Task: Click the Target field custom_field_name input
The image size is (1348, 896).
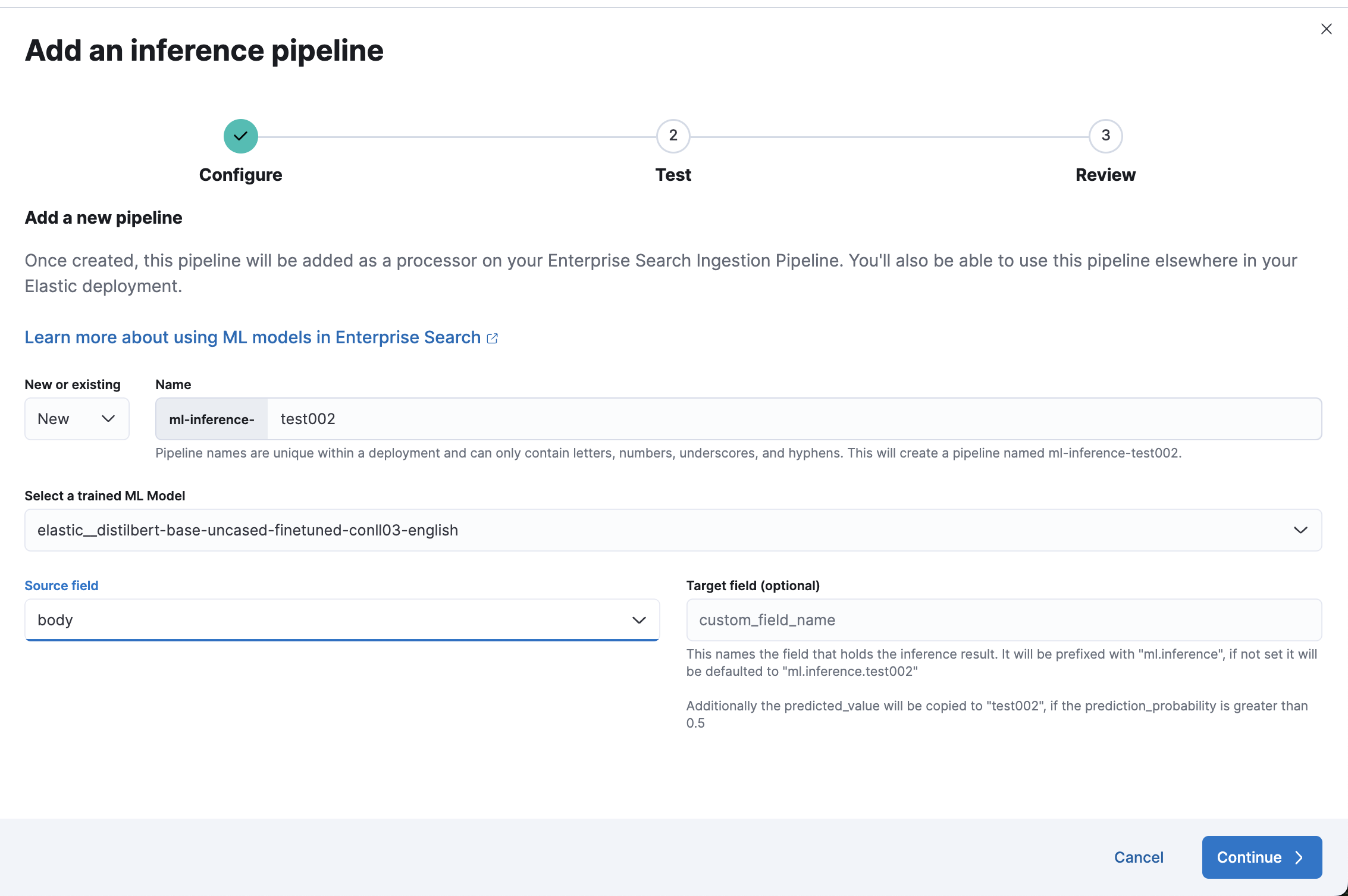Action: (x=1004, y=620)
